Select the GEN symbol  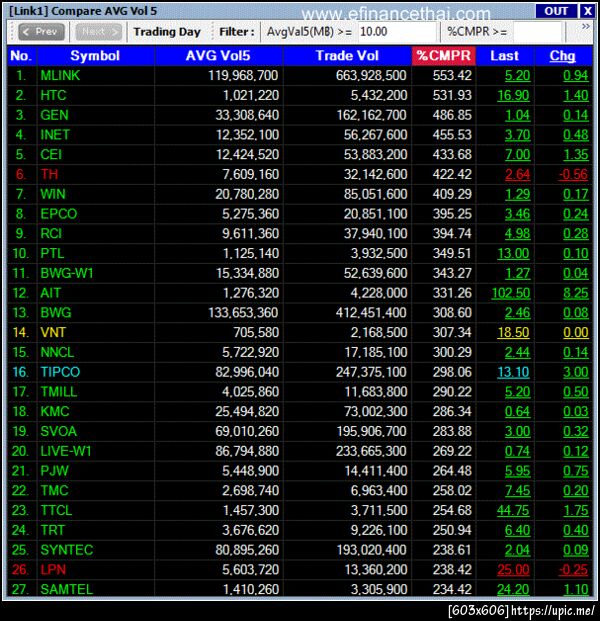coord(54,115)
